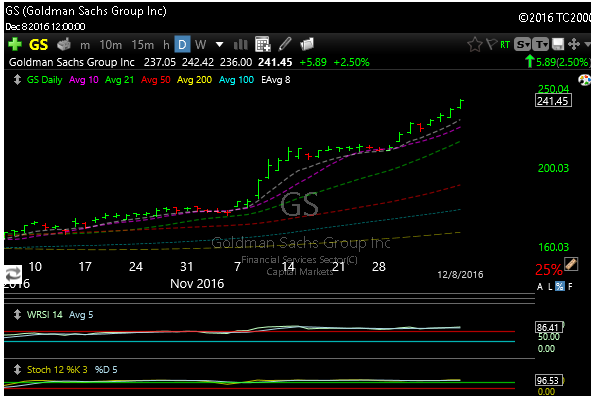Click the WRSI 14 indicator label
Screen dimensions: 591x396
44,315
